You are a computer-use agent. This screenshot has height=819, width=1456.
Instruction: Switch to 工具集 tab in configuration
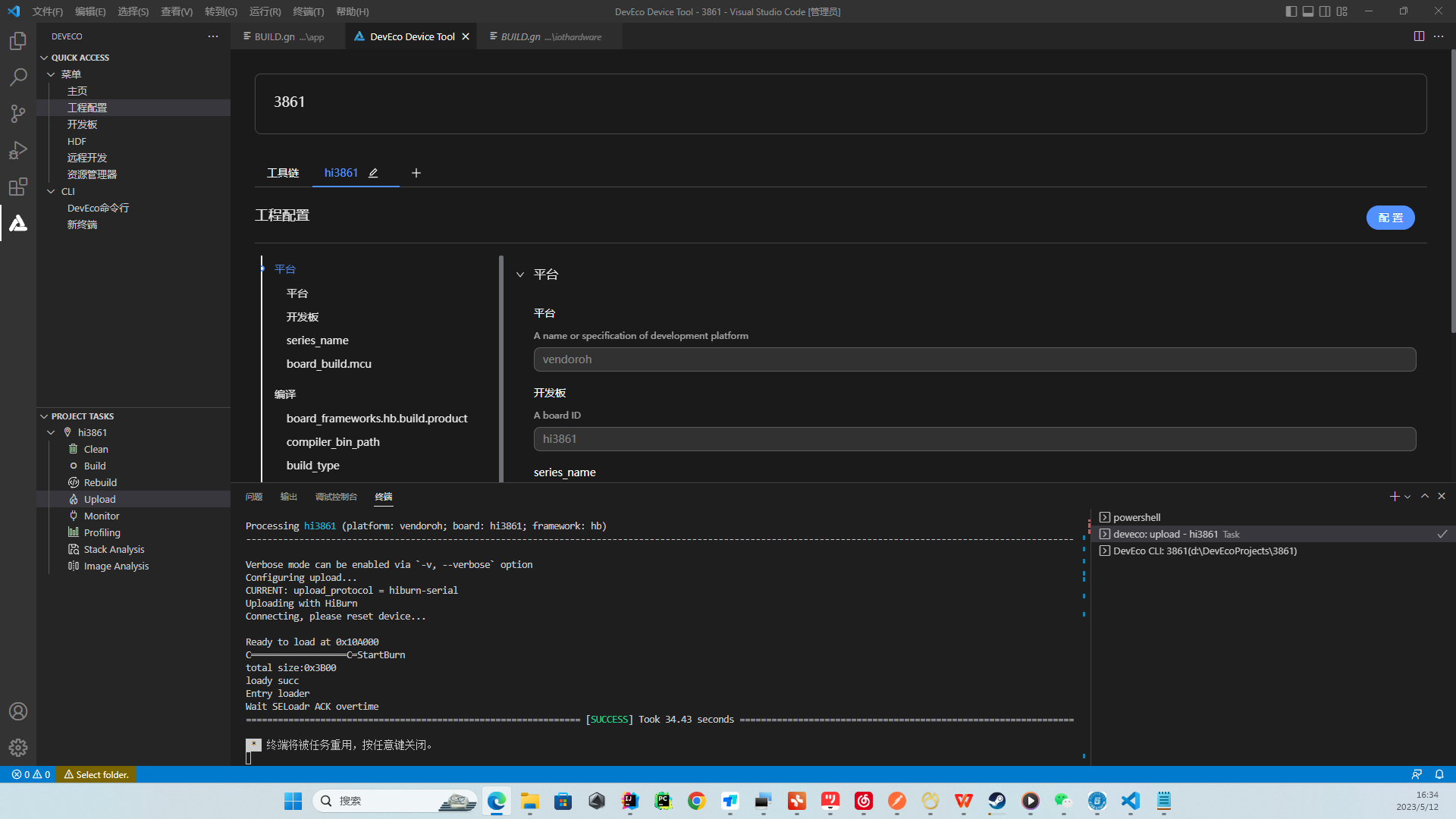[284, 172]
